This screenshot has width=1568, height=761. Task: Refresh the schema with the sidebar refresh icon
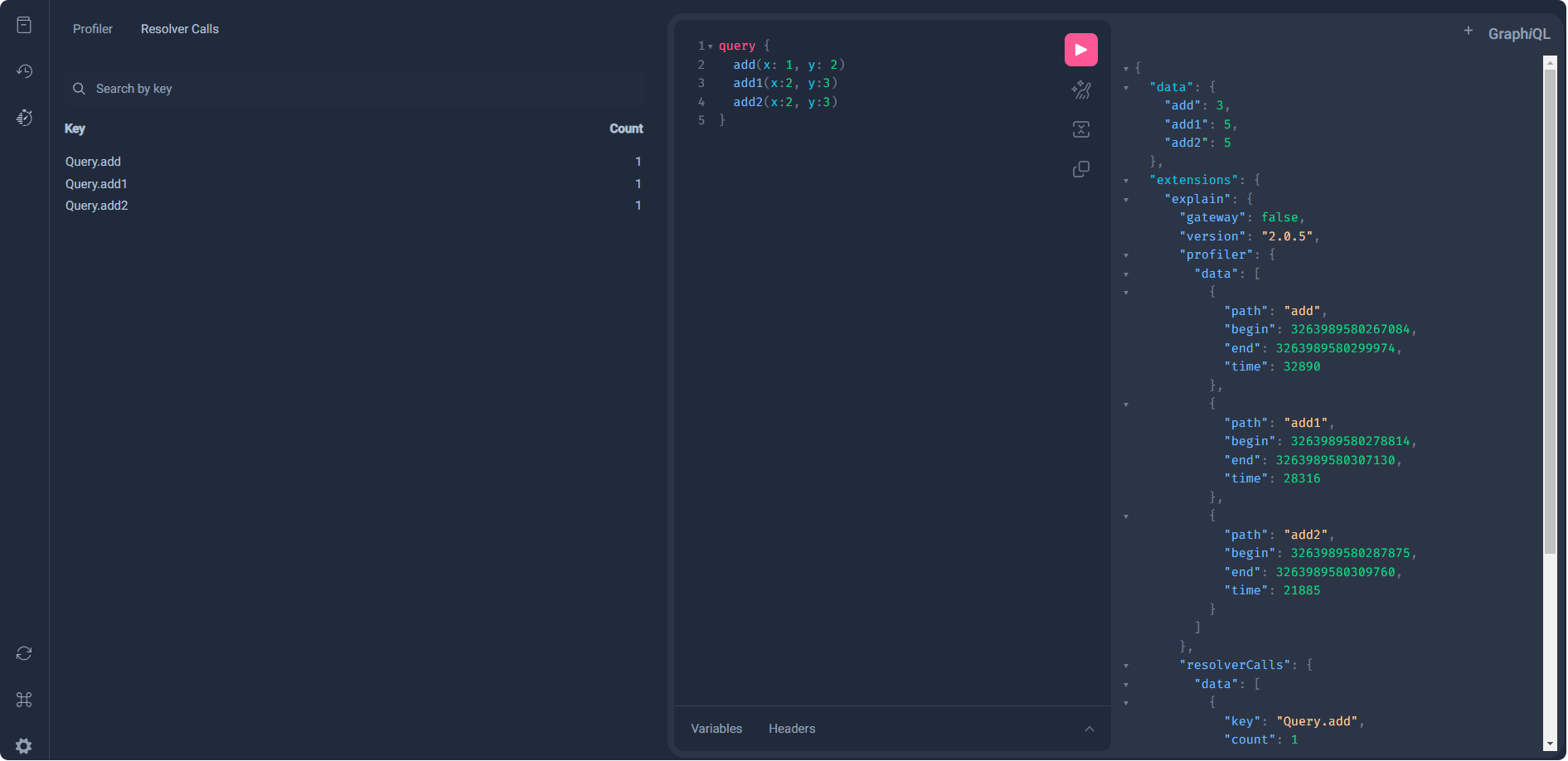24,653
